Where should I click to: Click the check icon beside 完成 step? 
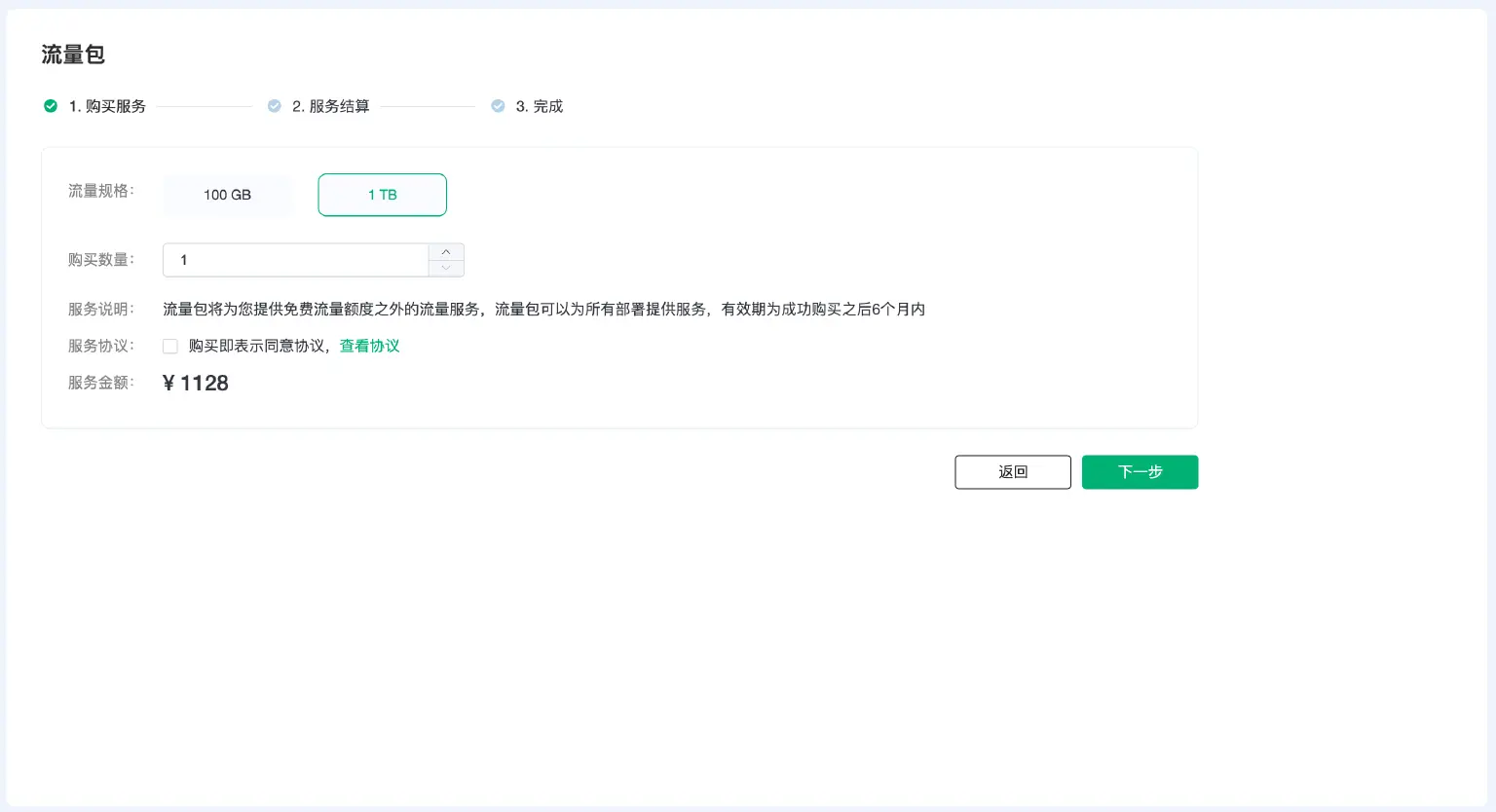click(x=498, y=106)
